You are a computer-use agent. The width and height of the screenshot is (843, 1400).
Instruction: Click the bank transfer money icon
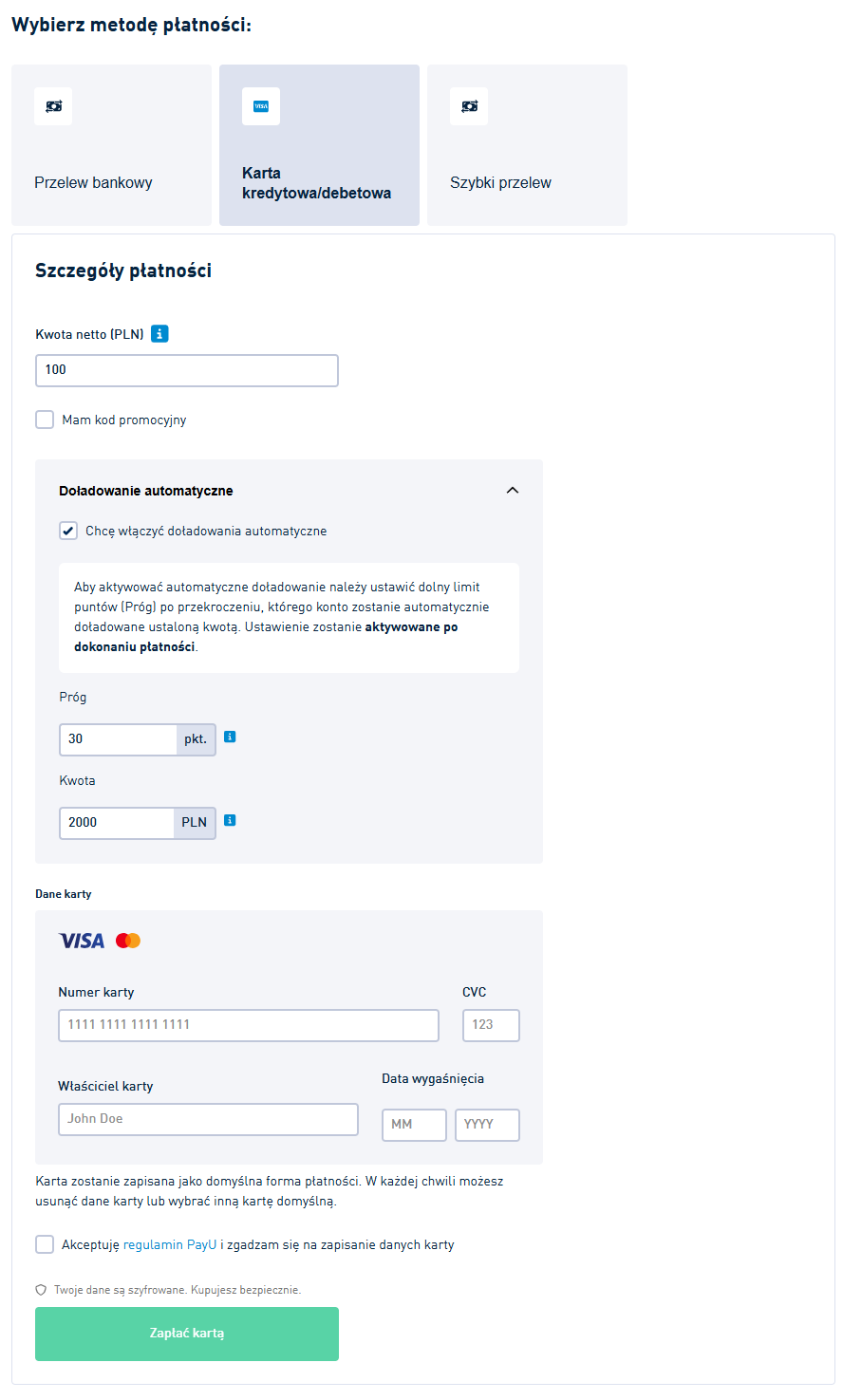click(x=53, y=106)
